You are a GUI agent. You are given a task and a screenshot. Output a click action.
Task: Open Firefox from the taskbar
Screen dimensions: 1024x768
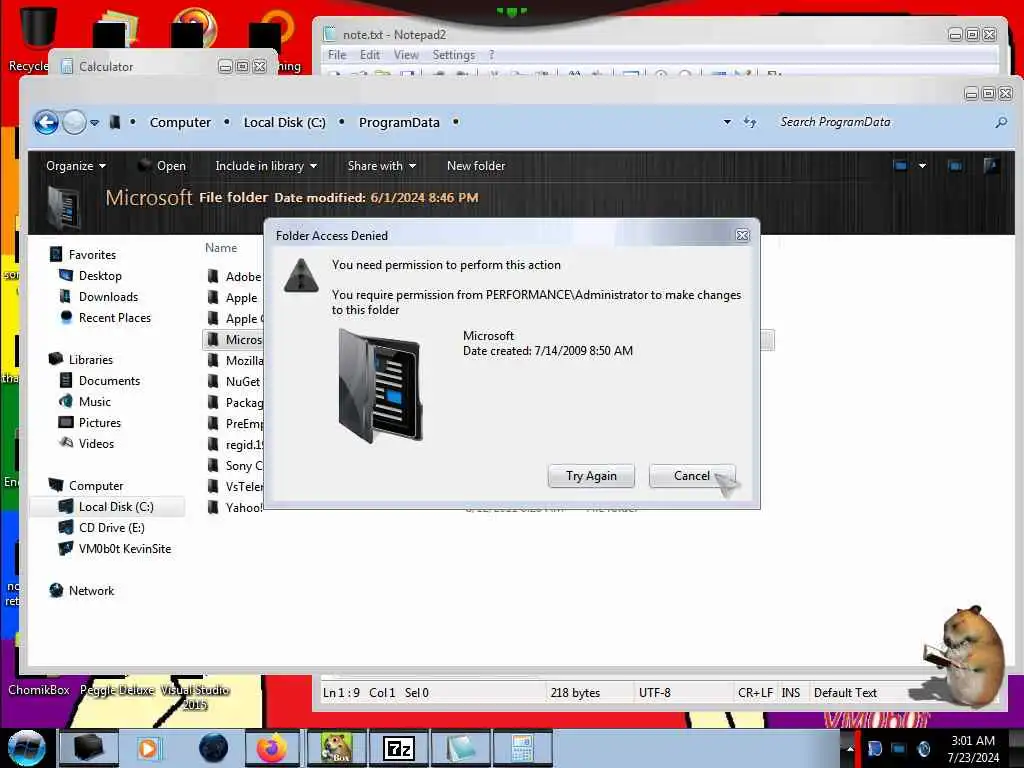(272, 748)
